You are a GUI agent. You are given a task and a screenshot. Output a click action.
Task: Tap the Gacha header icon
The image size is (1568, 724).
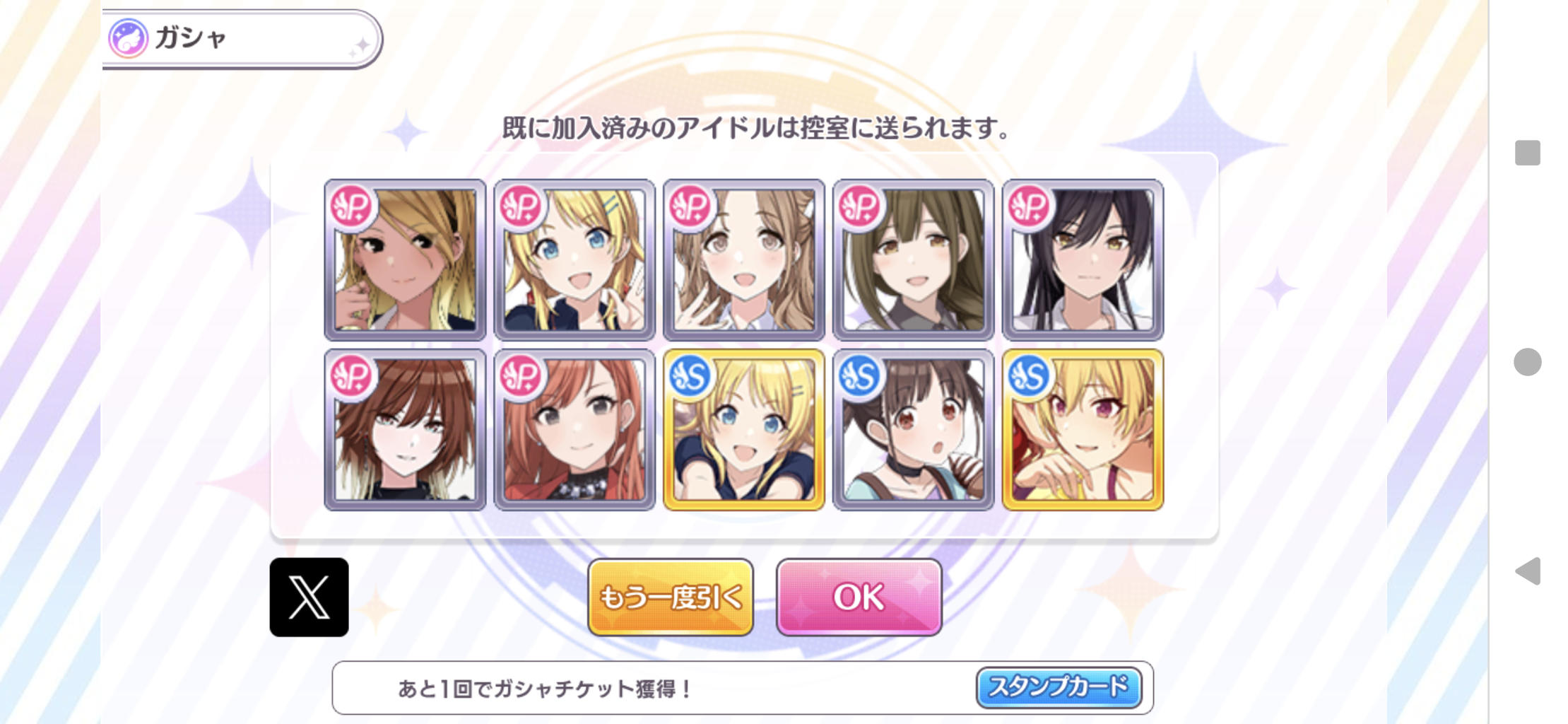pyautogui.click(x=128, y=38)
